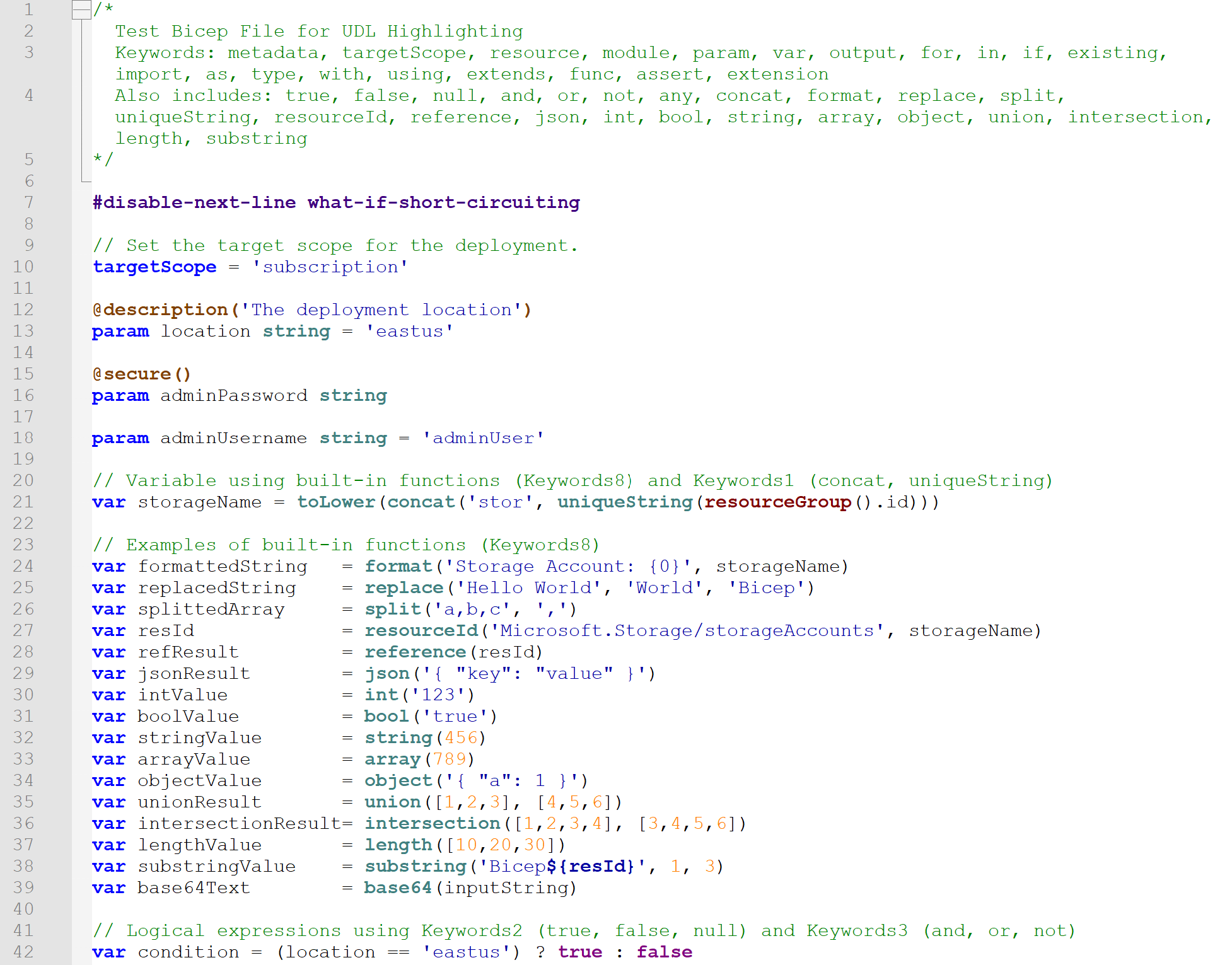Click the resourceId function on line 27

(x=422, y=630)
